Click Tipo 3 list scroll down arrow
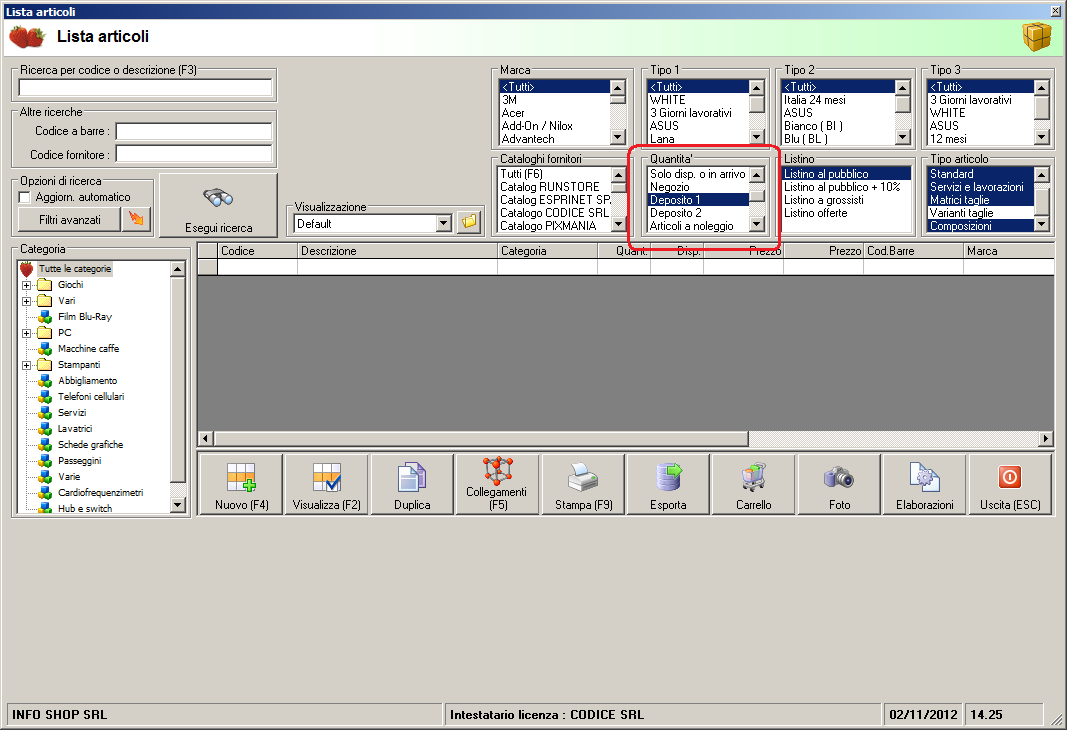The image size is (1067, 730). pyautogui.click(x=1041, y=137)
